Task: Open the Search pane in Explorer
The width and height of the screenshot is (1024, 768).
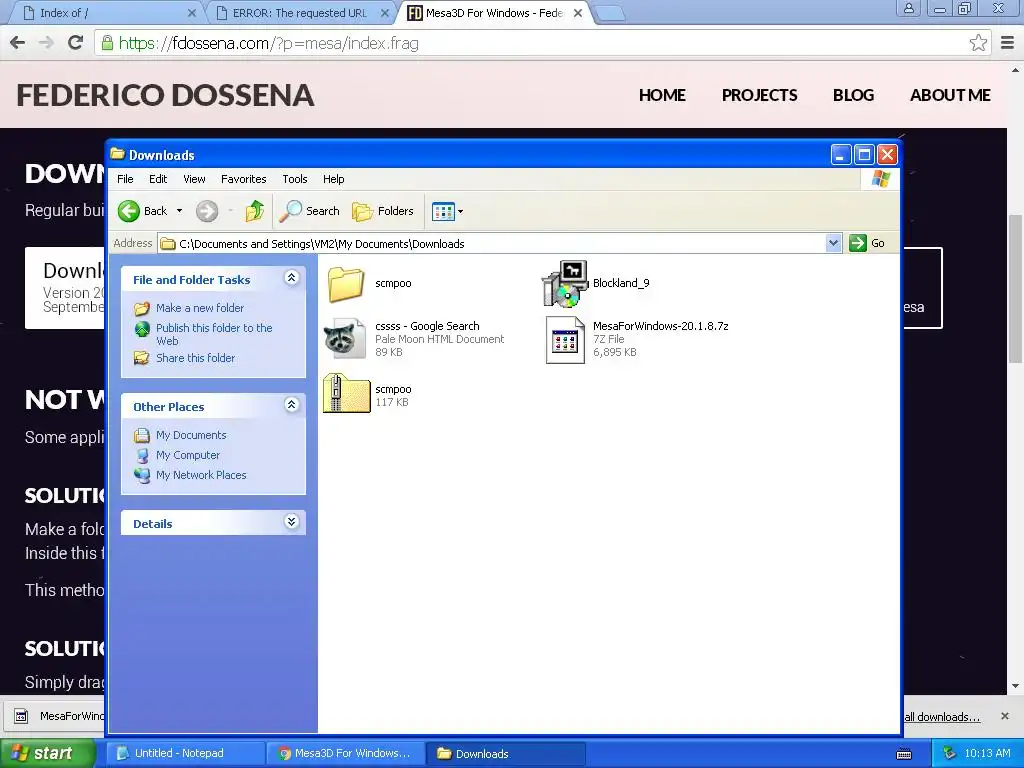Action: [x=310, y=211]
